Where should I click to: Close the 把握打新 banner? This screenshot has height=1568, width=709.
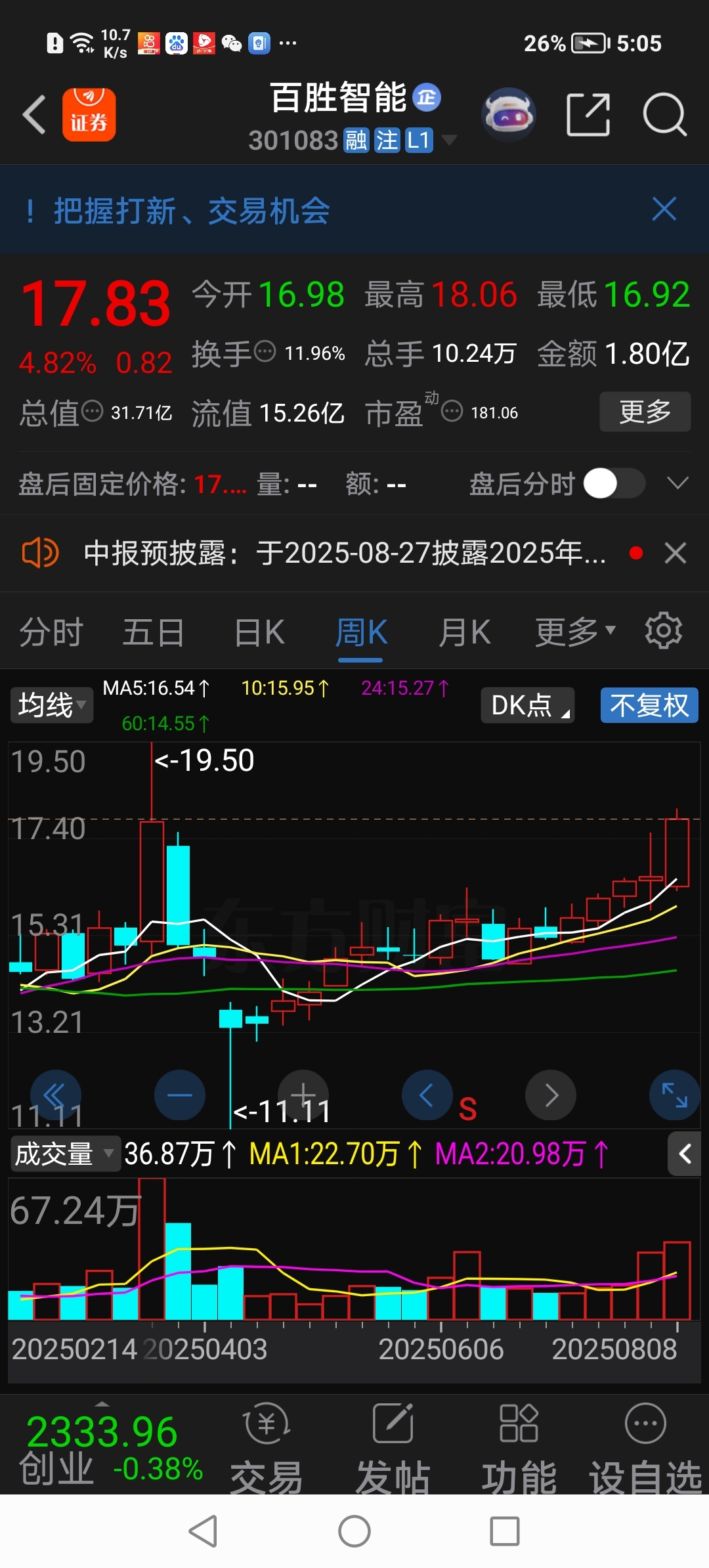click(664, 209)
